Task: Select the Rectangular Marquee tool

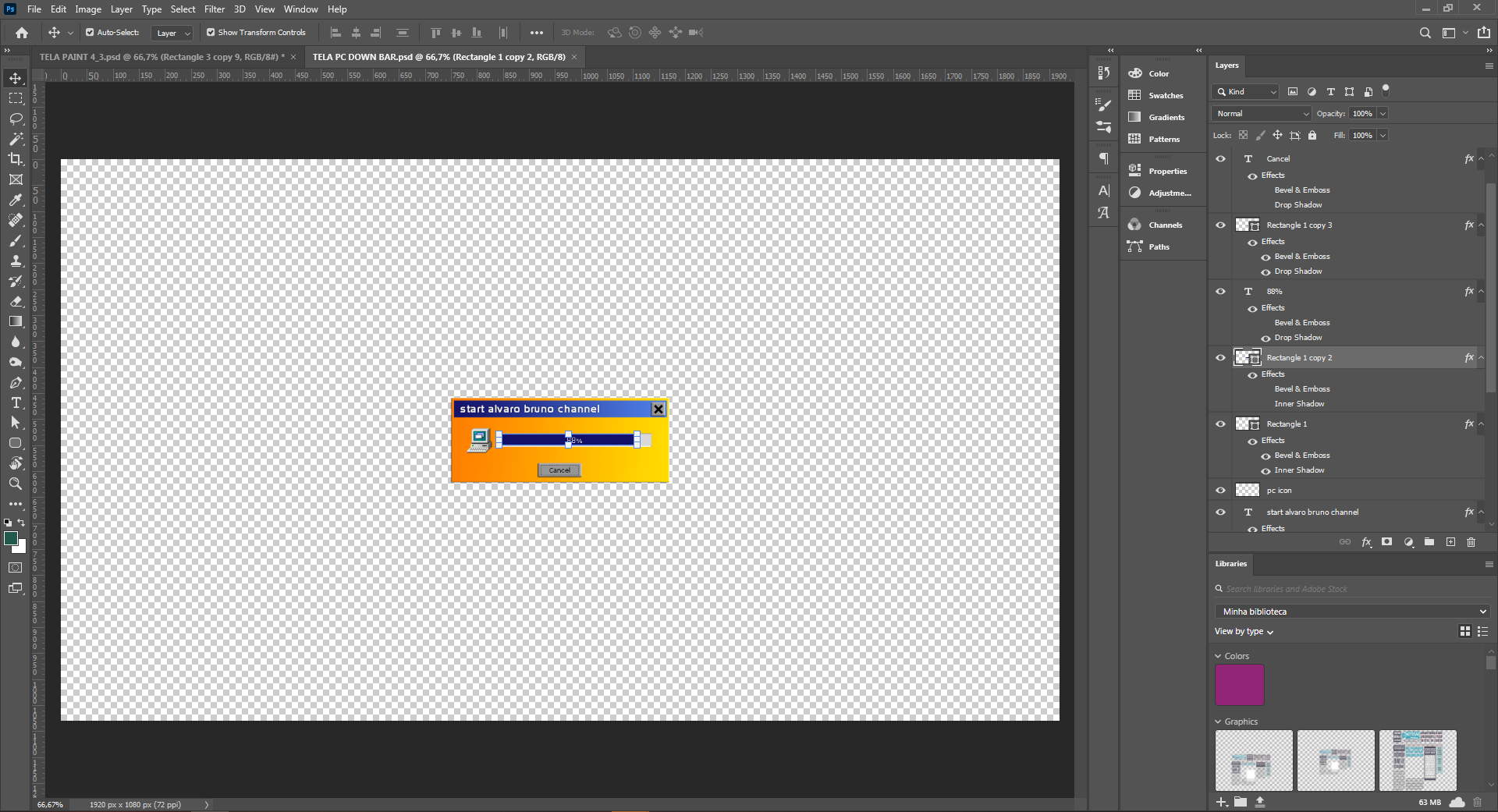Action: point(16,98)
